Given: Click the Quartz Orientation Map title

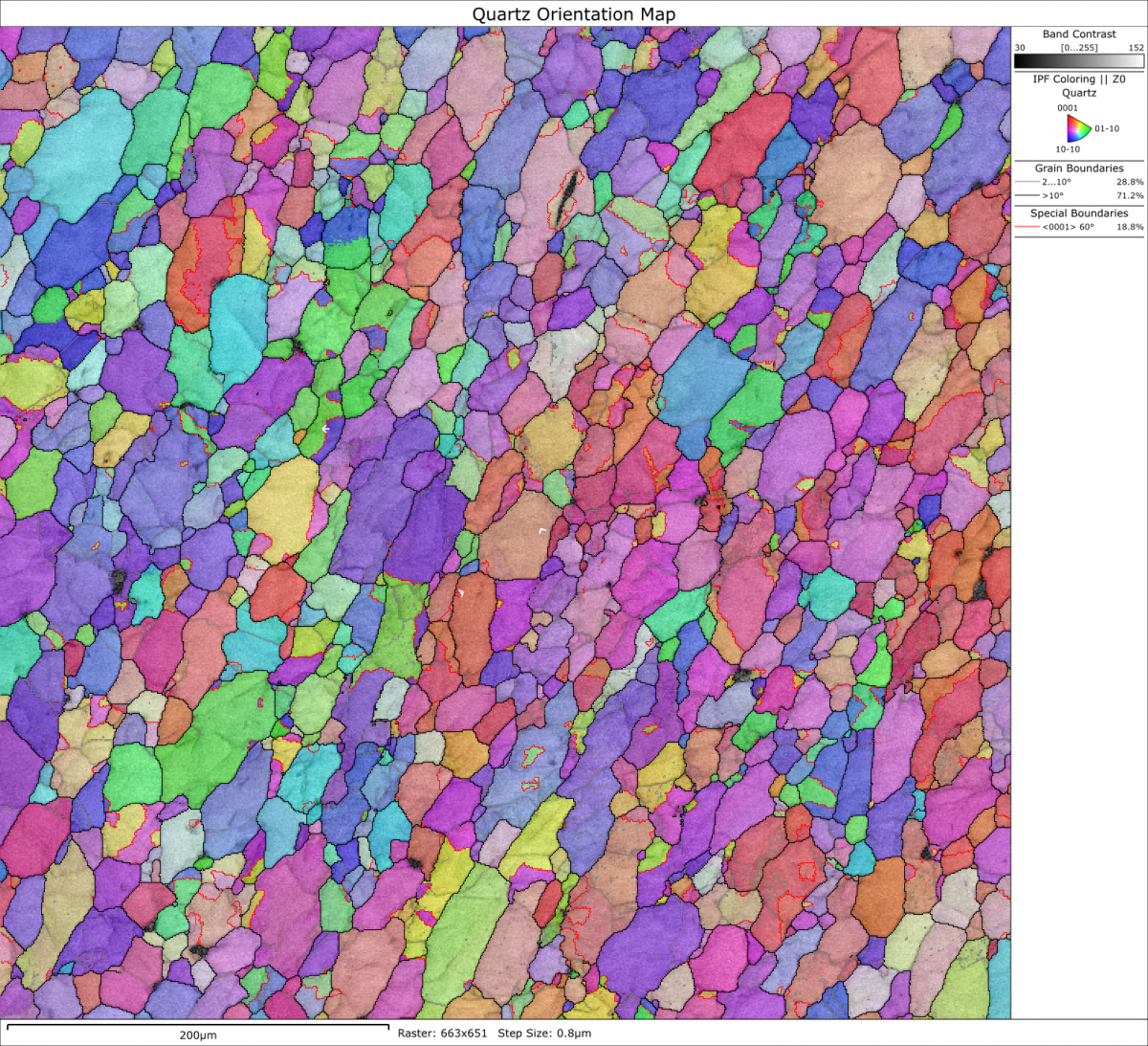Looking at the screenshot, I should (x=574, y=13).
